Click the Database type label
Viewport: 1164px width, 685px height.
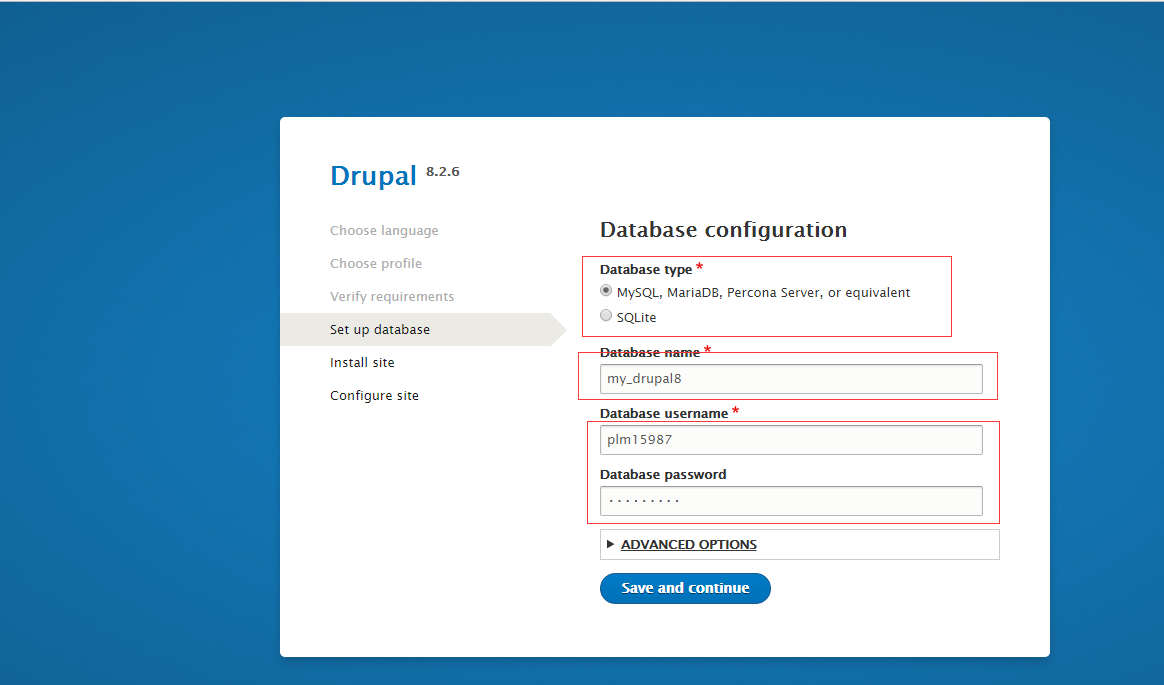click(646, 269)
